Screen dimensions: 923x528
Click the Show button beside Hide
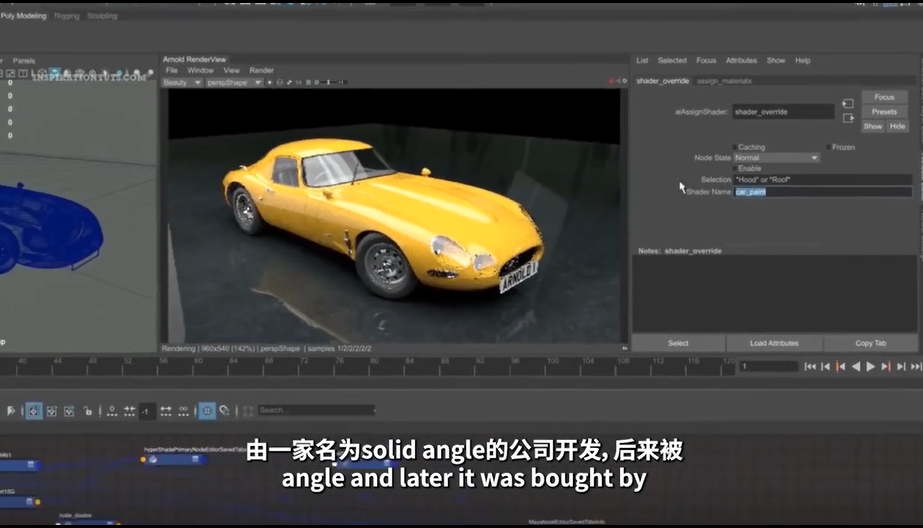pos(873,127)
